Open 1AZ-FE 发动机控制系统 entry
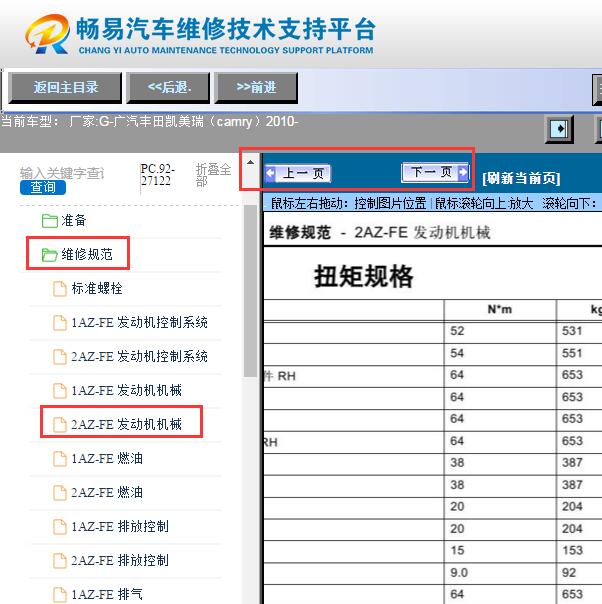602x604 pixels. 139,322
